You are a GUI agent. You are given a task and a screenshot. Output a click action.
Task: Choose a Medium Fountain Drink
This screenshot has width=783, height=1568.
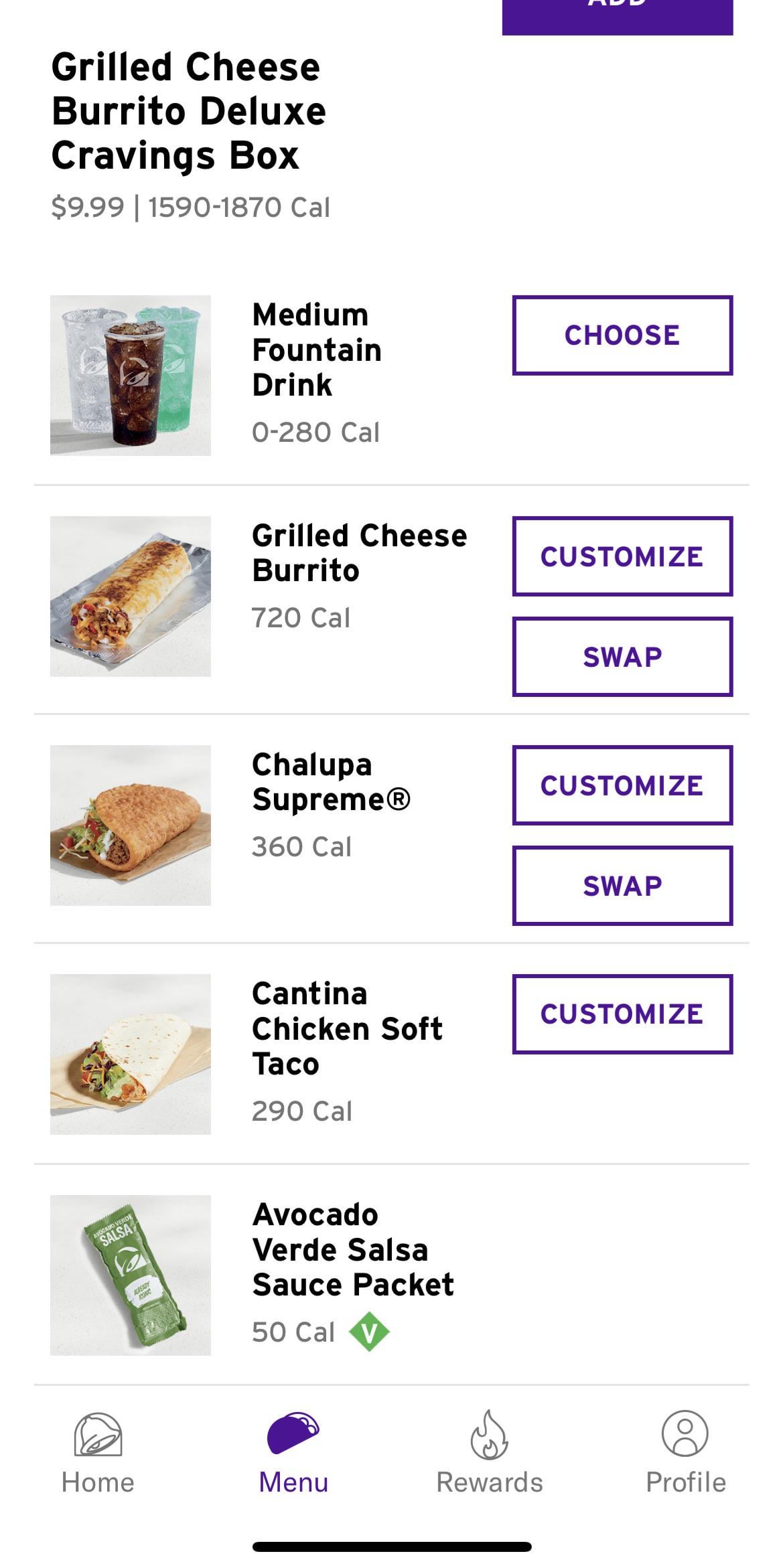[x=622, y=335]
